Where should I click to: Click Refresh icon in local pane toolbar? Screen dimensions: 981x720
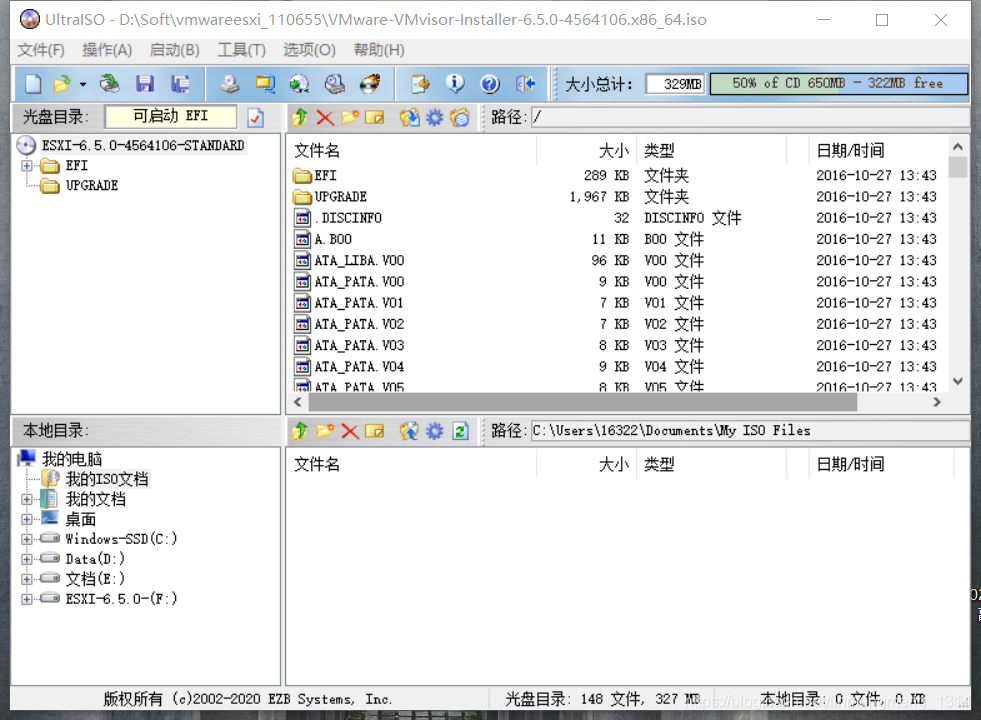pos(460,431)
